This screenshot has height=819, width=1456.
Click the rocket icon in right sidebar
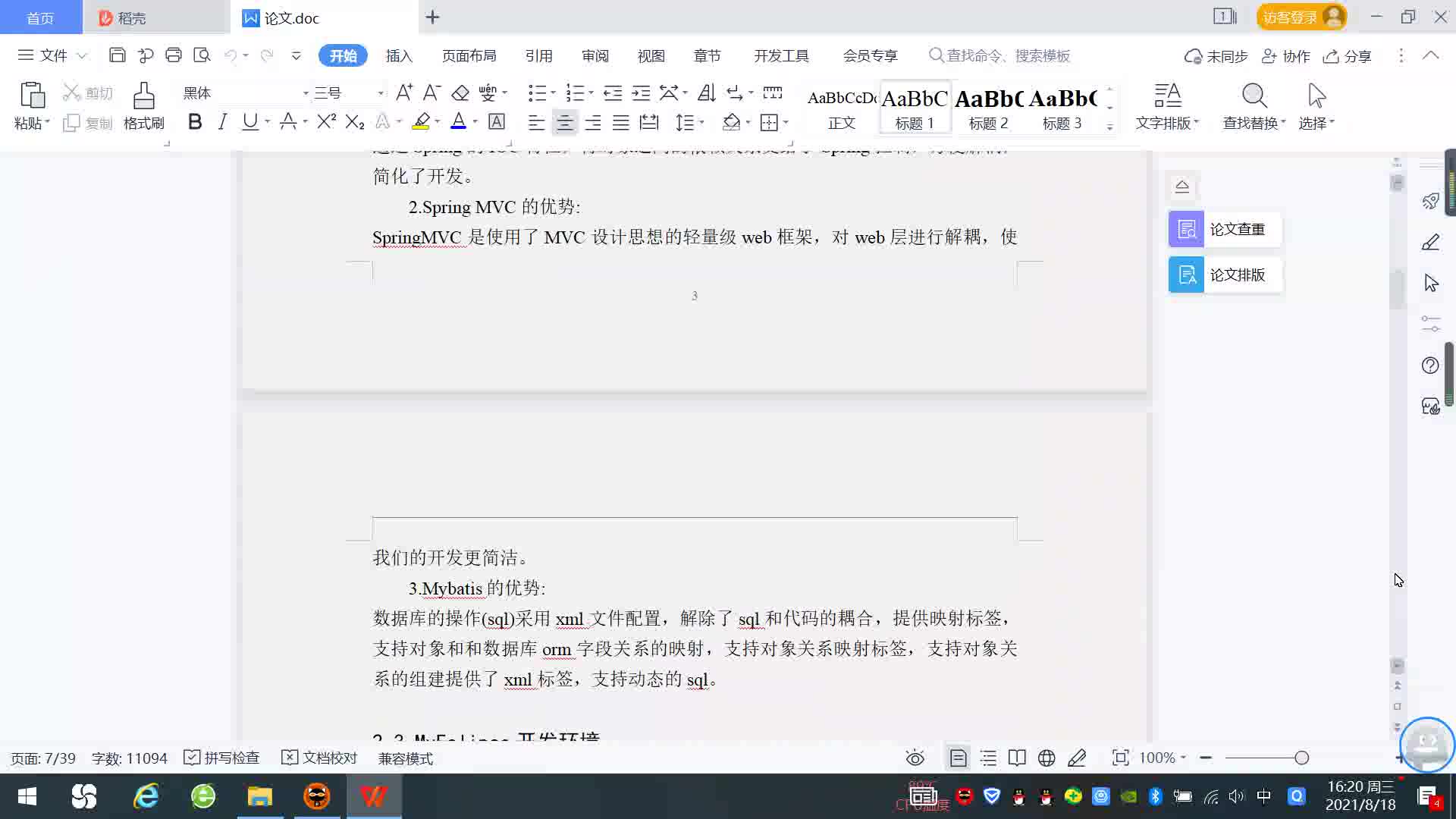[1430, 201]
